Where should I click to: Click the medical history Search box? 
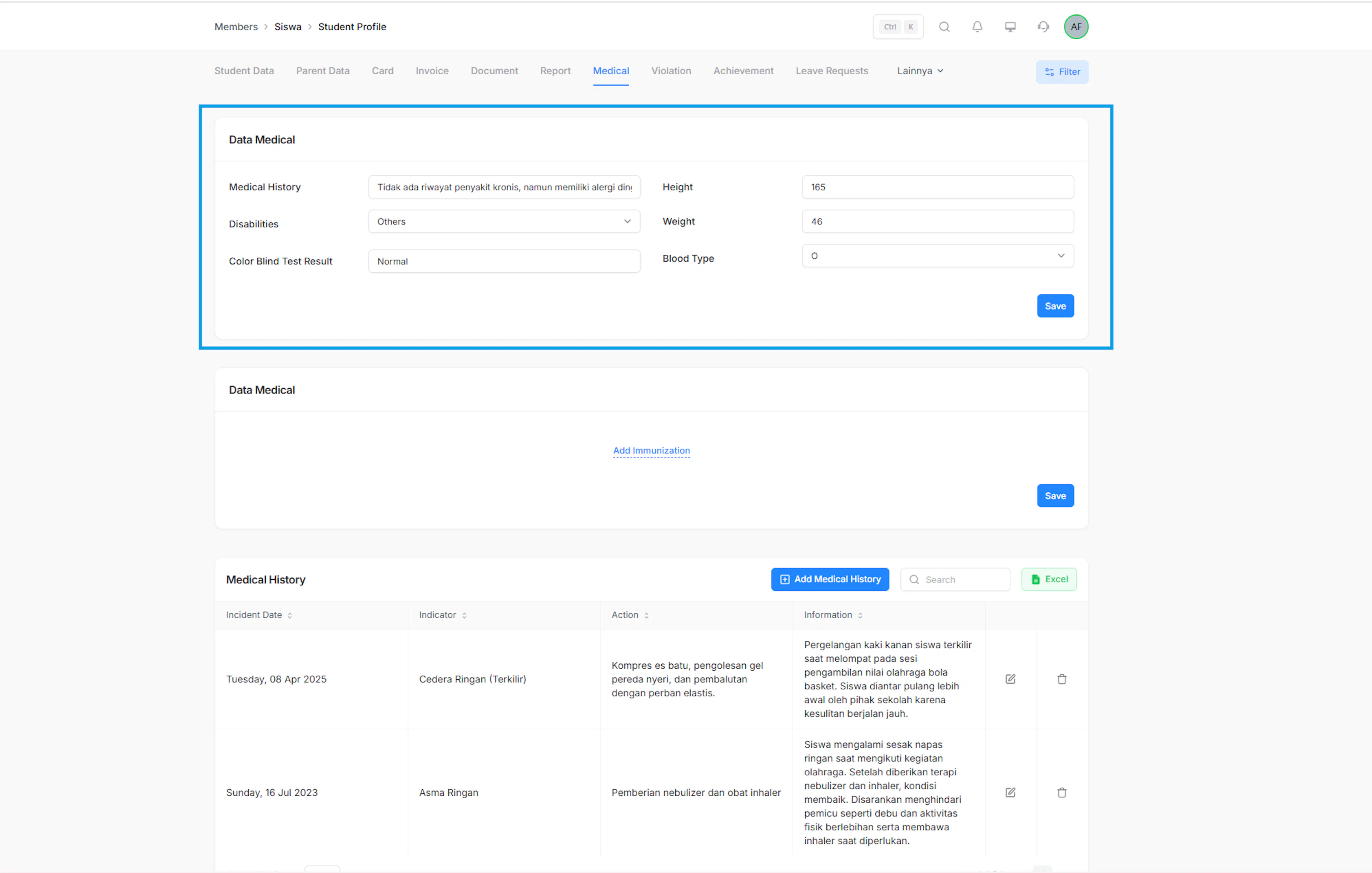[x=955, y=580]
